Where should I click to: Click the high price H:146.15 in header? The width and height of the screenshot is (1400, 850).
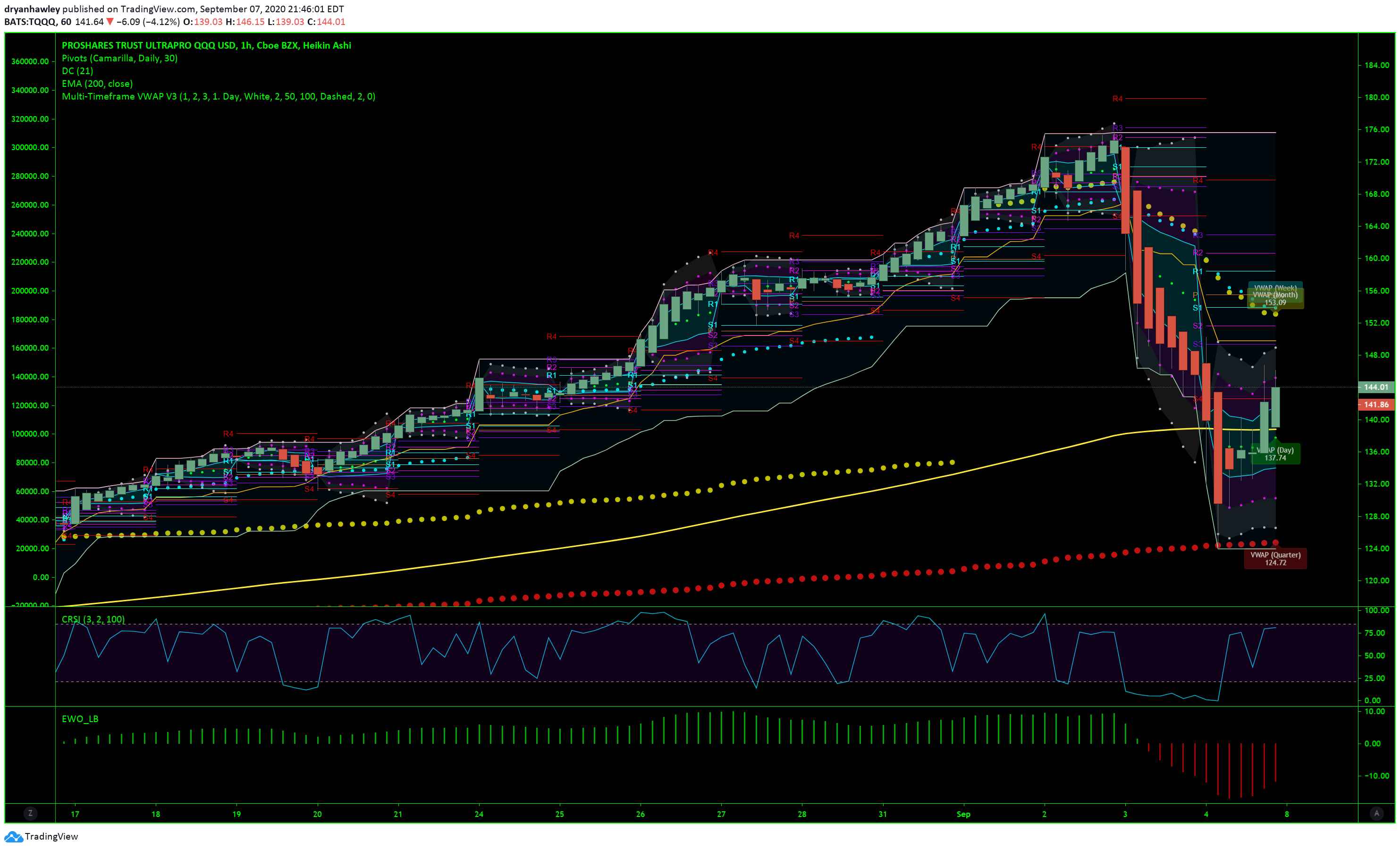pos(245,22)
